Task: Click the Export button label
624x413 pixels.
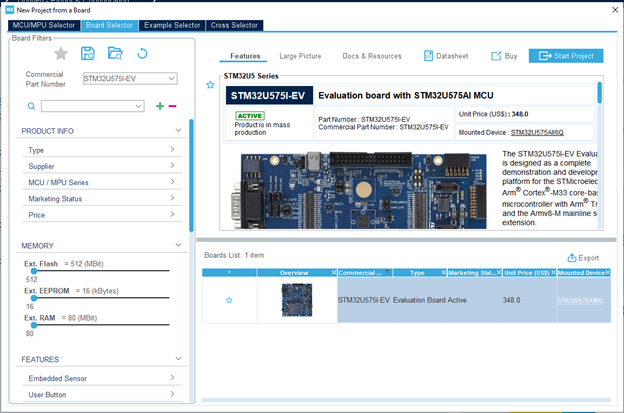Action: tap(588, 258)
